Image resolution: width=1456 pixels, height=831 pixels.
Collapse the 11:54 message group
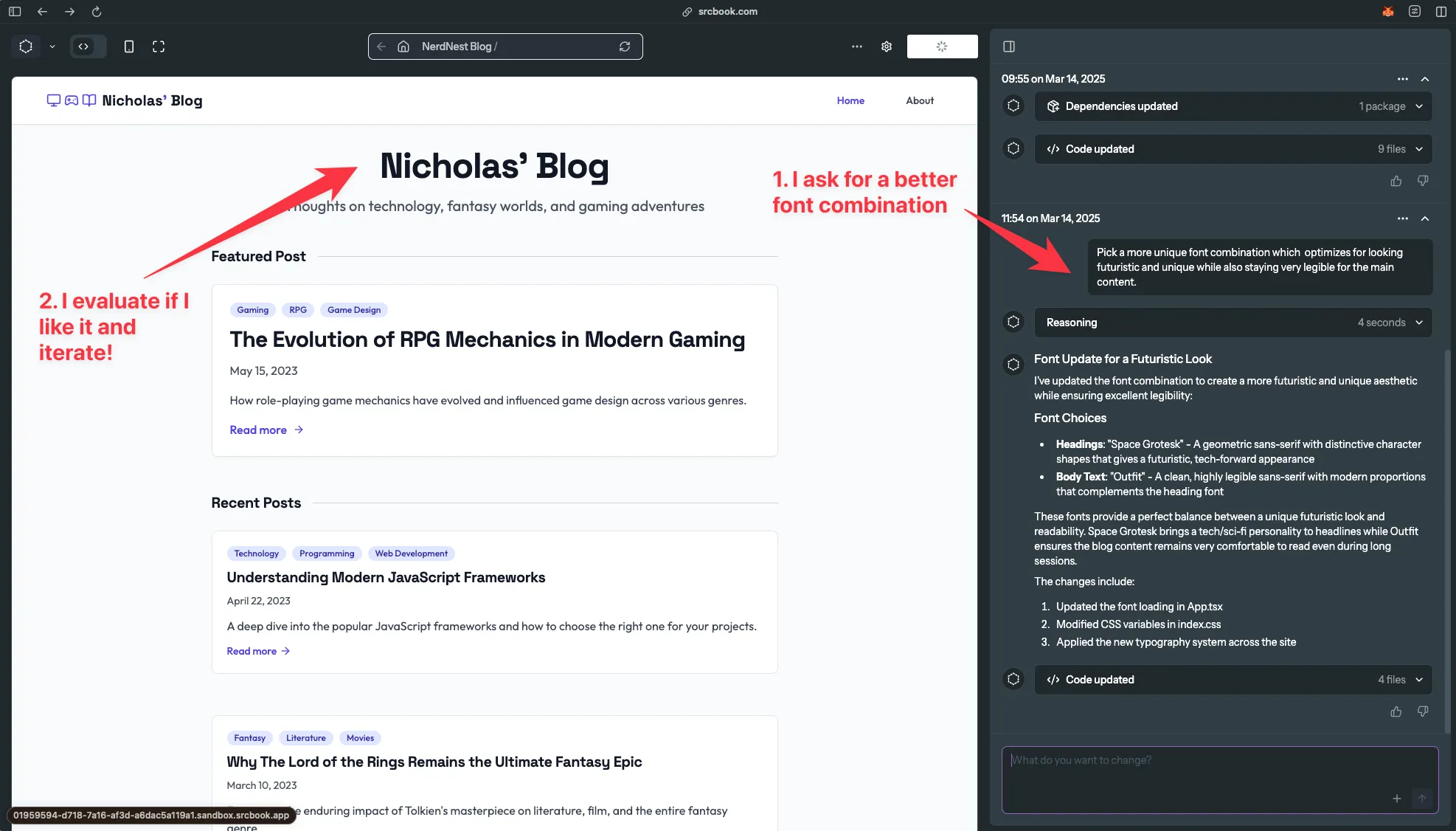coord(1425,218)
